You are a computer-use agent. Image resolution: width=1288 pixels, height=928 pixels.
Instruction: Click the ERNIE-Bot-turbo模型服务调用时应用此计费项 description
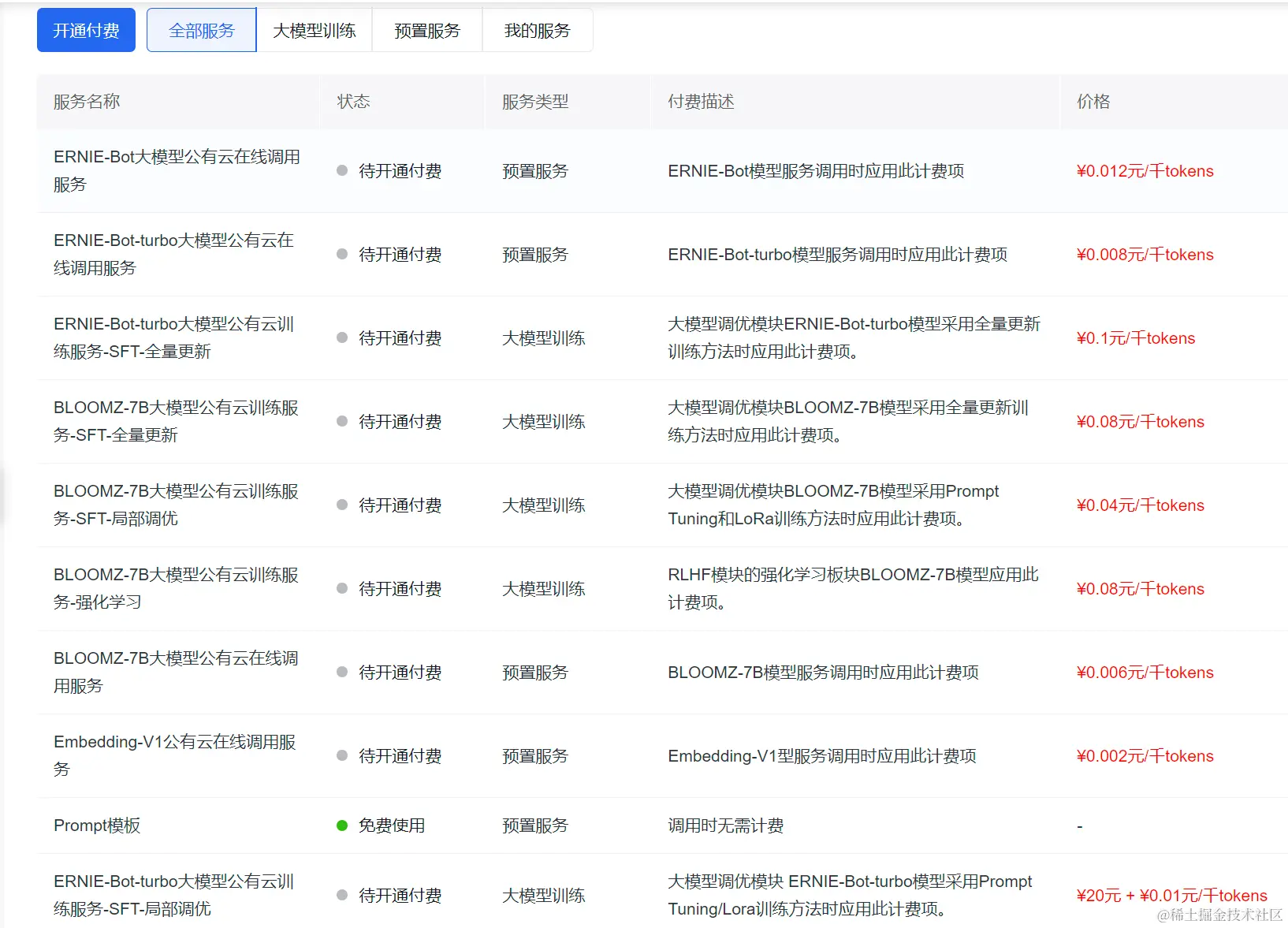tap(837, 255)
